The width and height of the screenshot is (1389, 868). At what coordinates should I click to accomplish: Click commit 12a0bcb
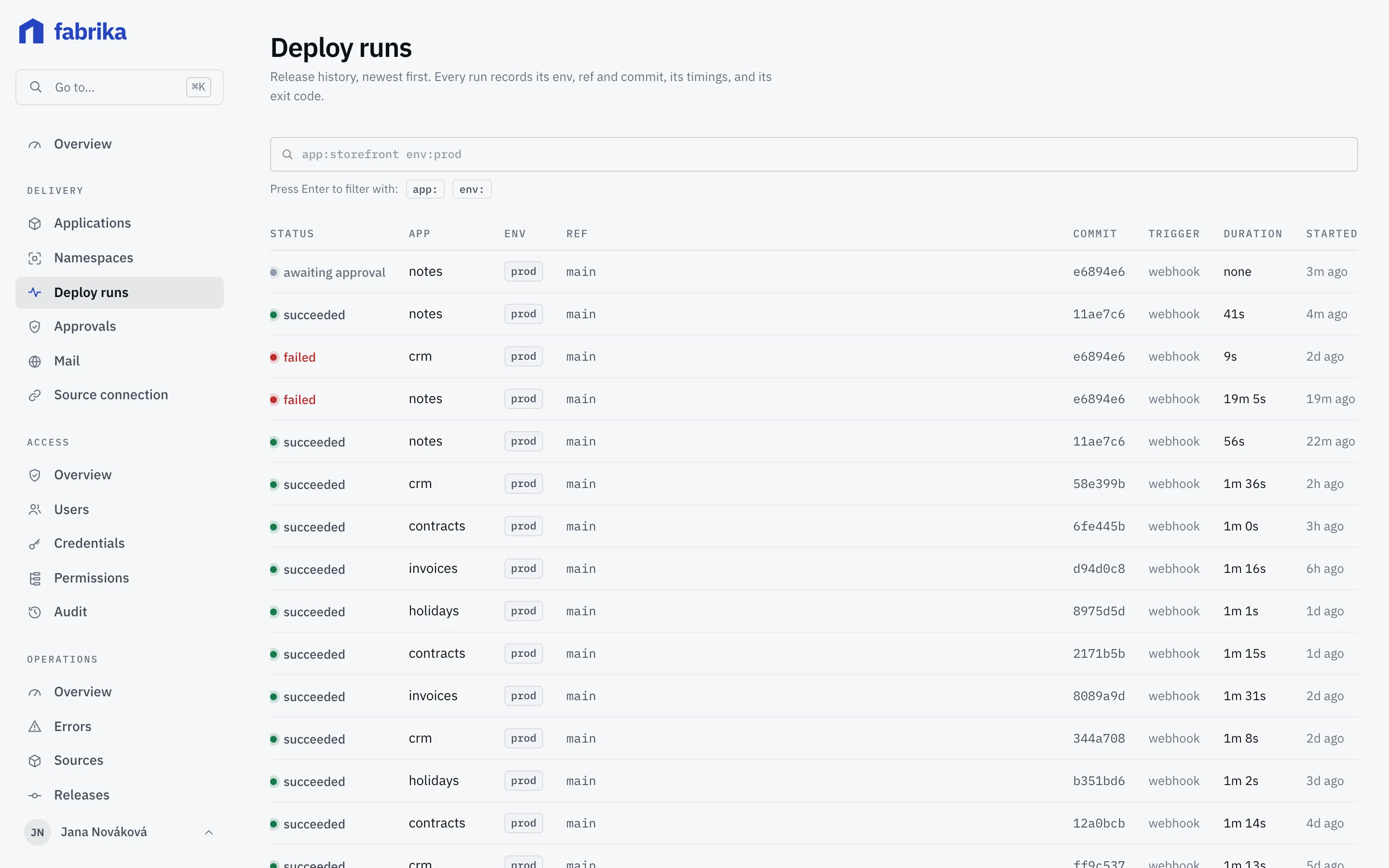point(1099,824)
